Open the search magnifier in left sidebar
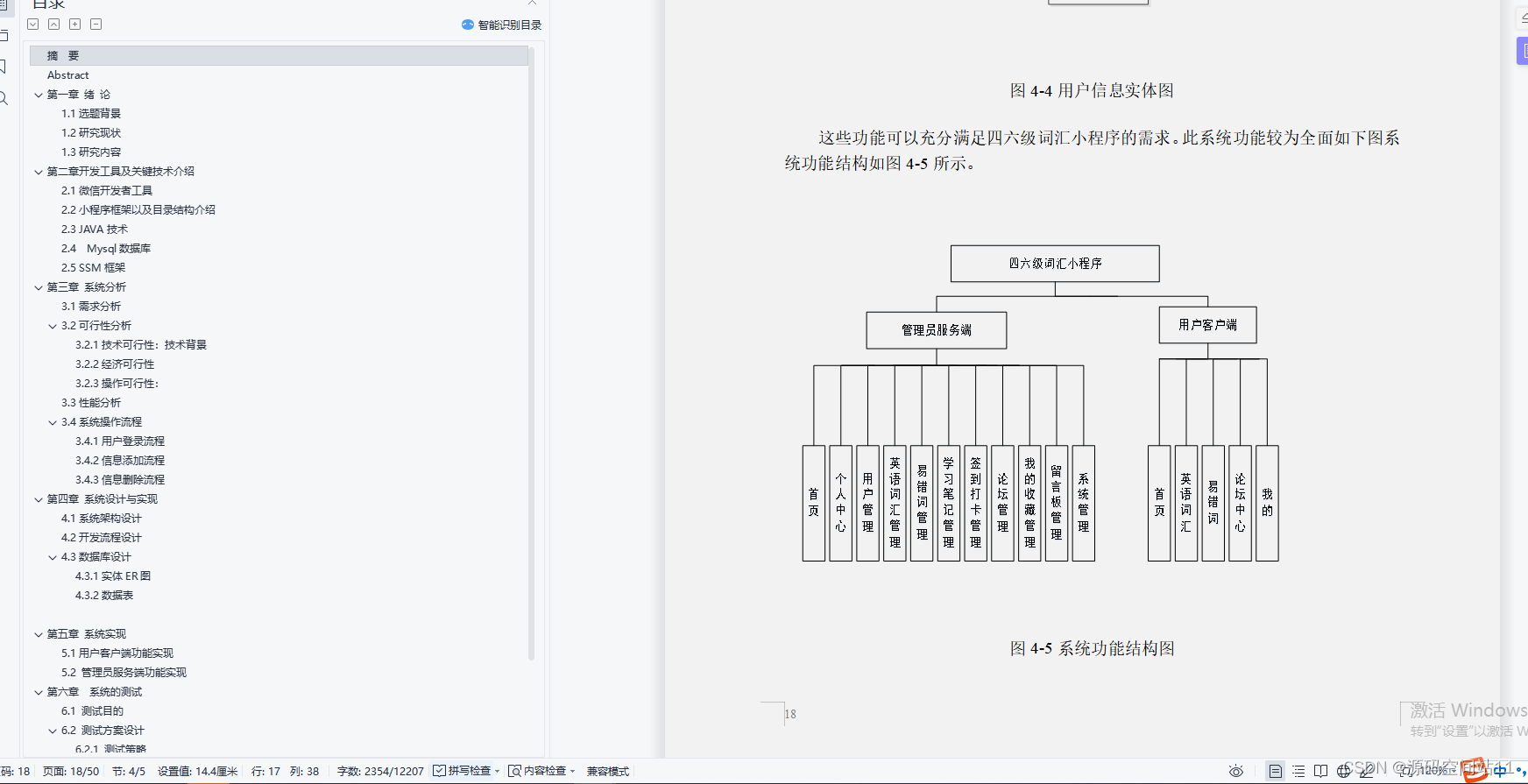This screenshot has height=784, width=1528. pyautogui.click(x=4, y=98)
